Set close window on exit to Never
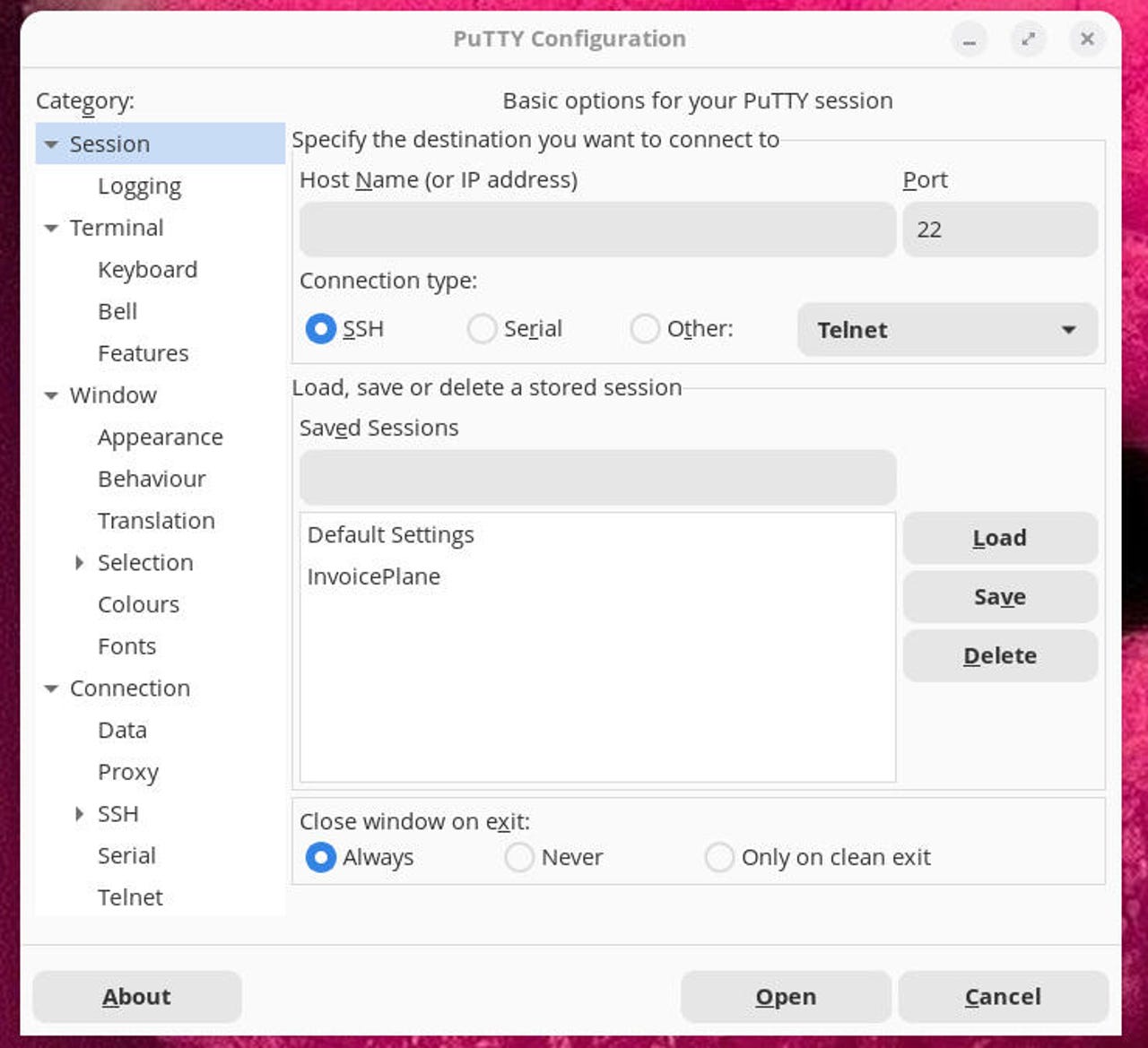 tap(520, 858)
